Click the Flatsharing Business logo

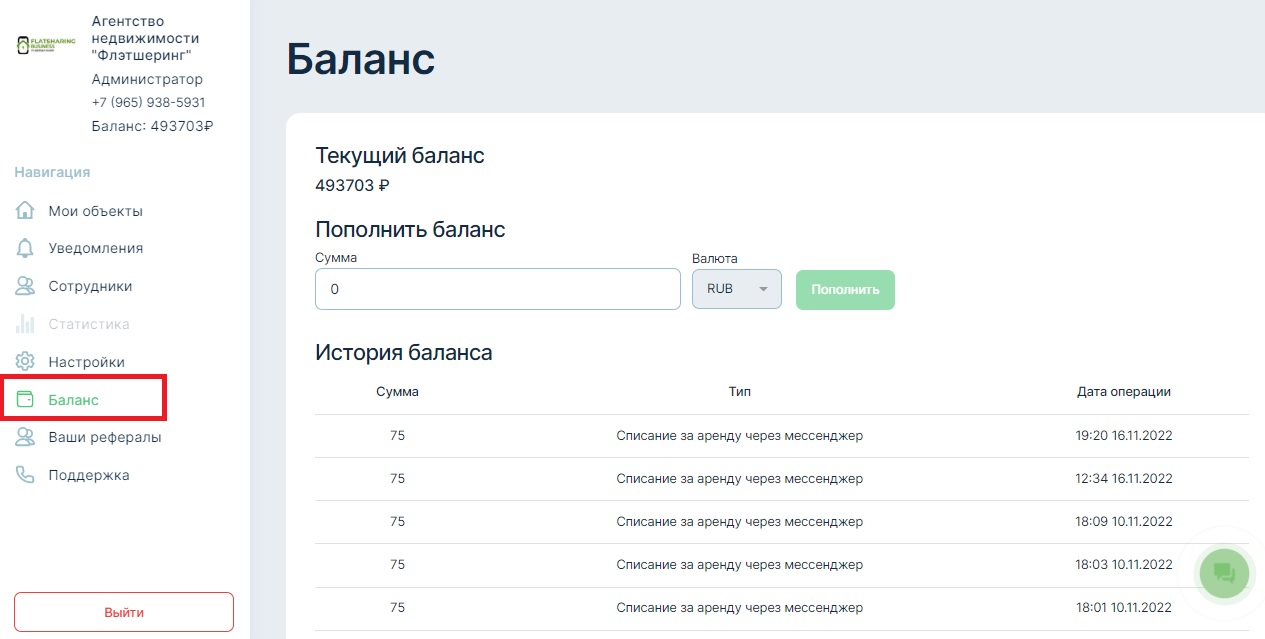point(46,45)
